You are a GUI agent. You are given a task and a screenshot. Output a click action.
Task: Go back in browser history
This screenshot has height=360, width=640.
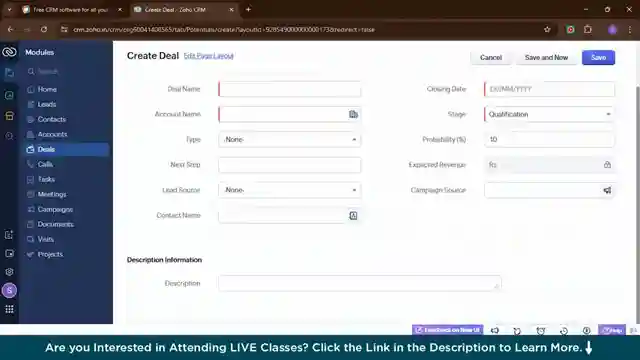click(x=10, y=29)
